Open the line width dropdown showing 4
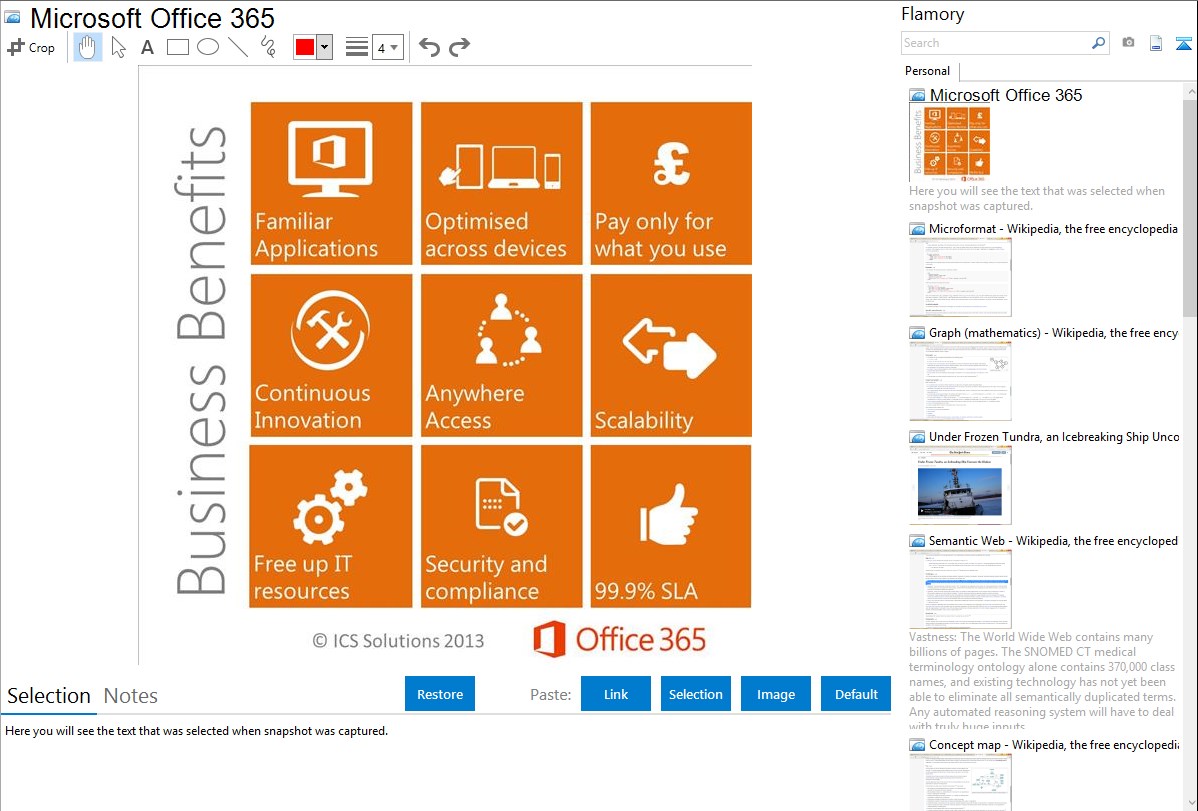 tap(388, 47)
